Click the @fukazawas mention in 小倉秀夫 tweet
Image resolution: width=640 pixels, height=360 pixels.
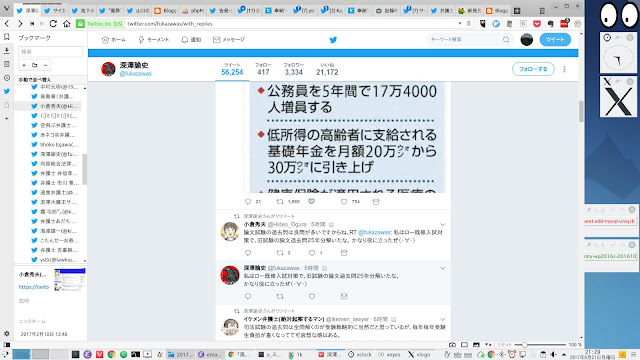click(374, 232)
